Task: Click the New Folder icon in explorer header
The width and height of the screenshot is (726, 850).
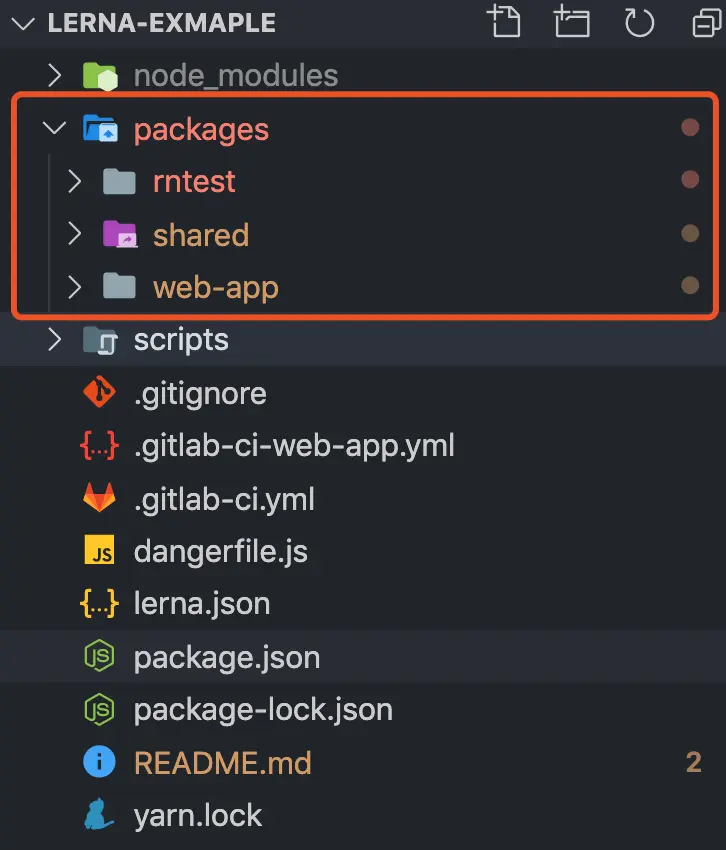Action: tap(572, 22)
